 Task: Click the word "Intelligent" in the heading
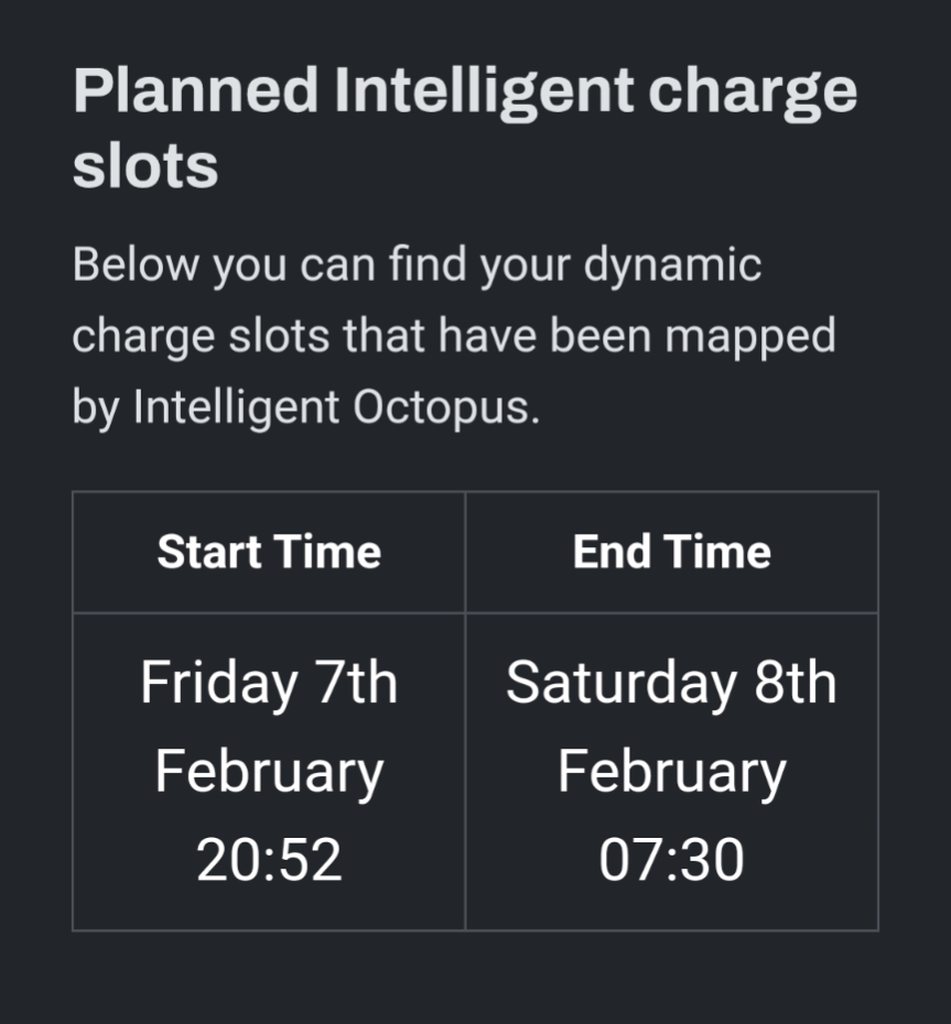click(484, 92)
